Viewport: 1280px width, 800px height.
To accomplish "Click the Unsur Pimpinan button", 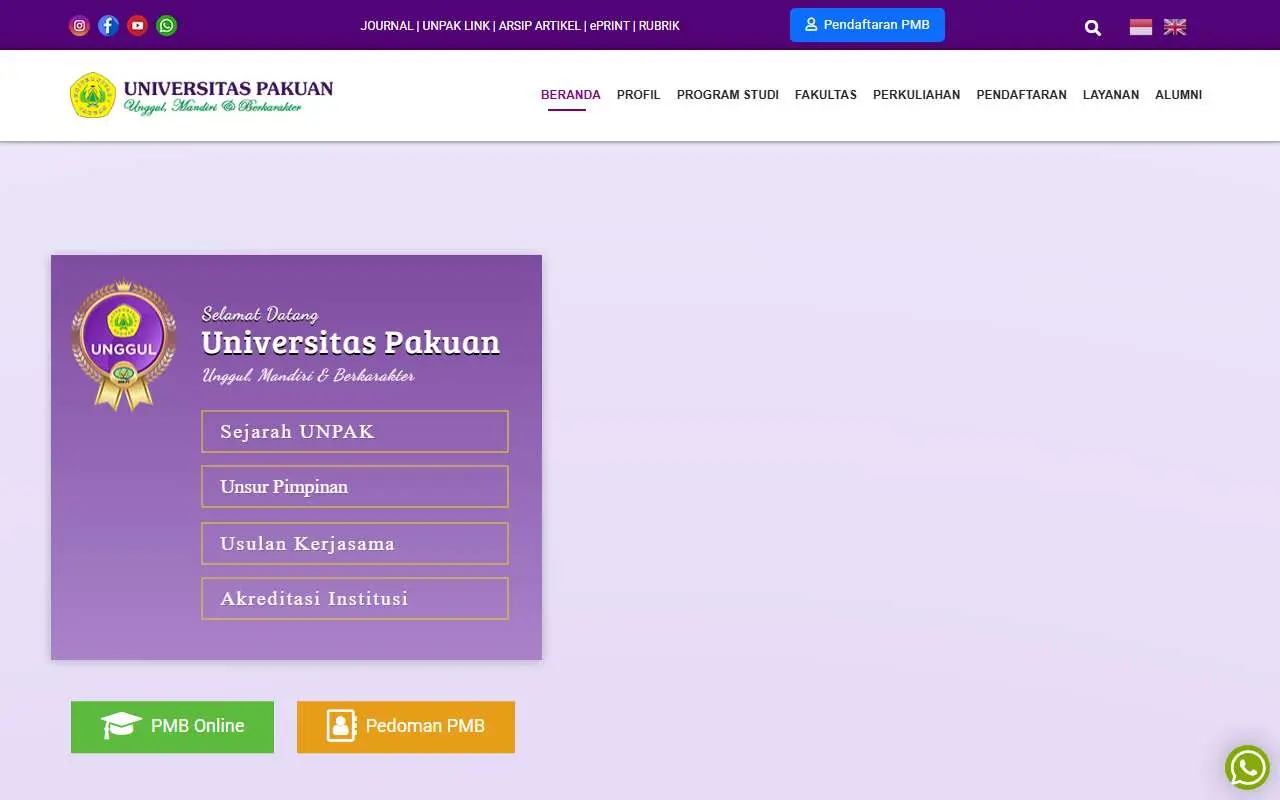I will (x=355, y=487).
